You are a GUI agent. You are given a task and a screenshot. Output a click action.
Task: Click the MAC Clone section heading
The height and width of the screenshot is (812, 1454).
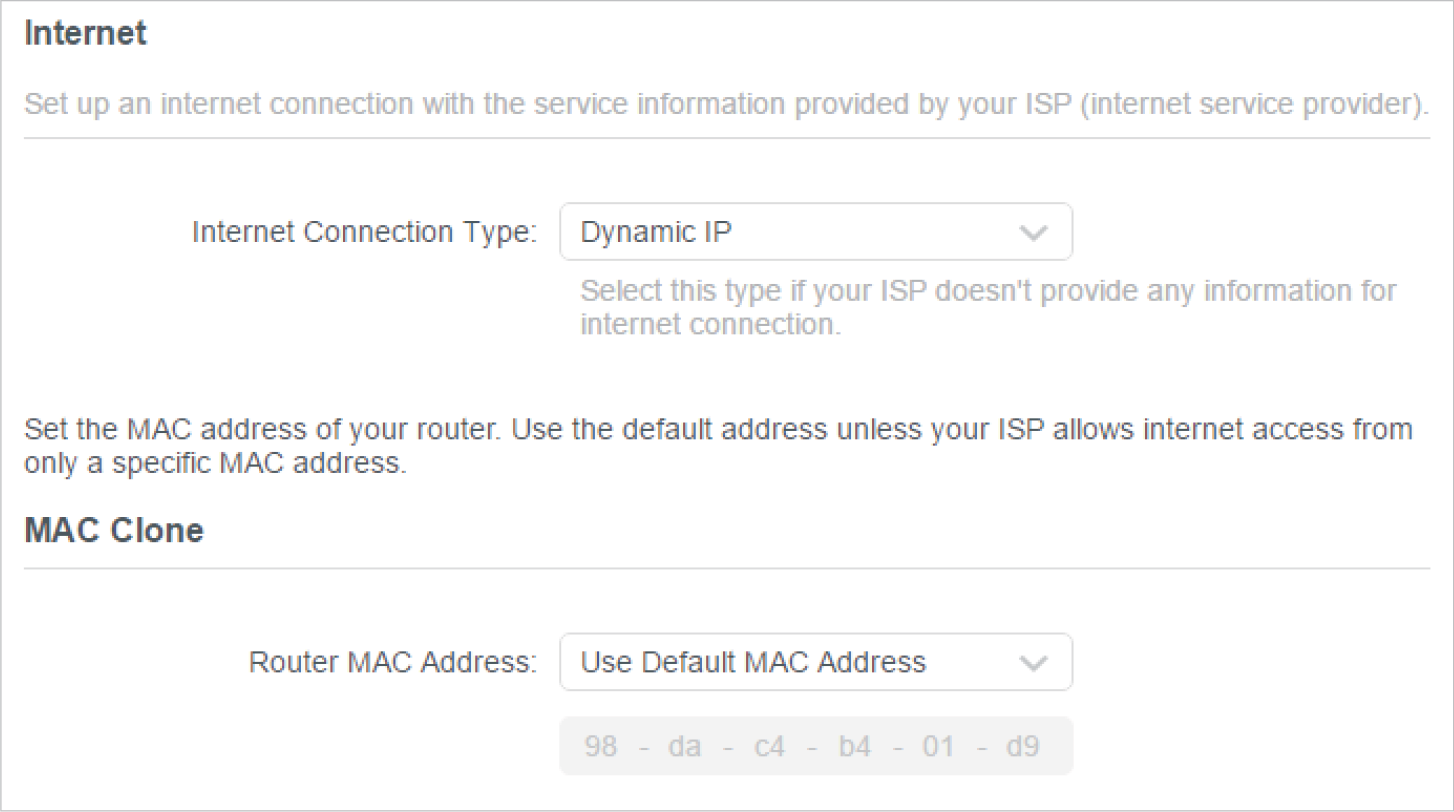point(113,530)
